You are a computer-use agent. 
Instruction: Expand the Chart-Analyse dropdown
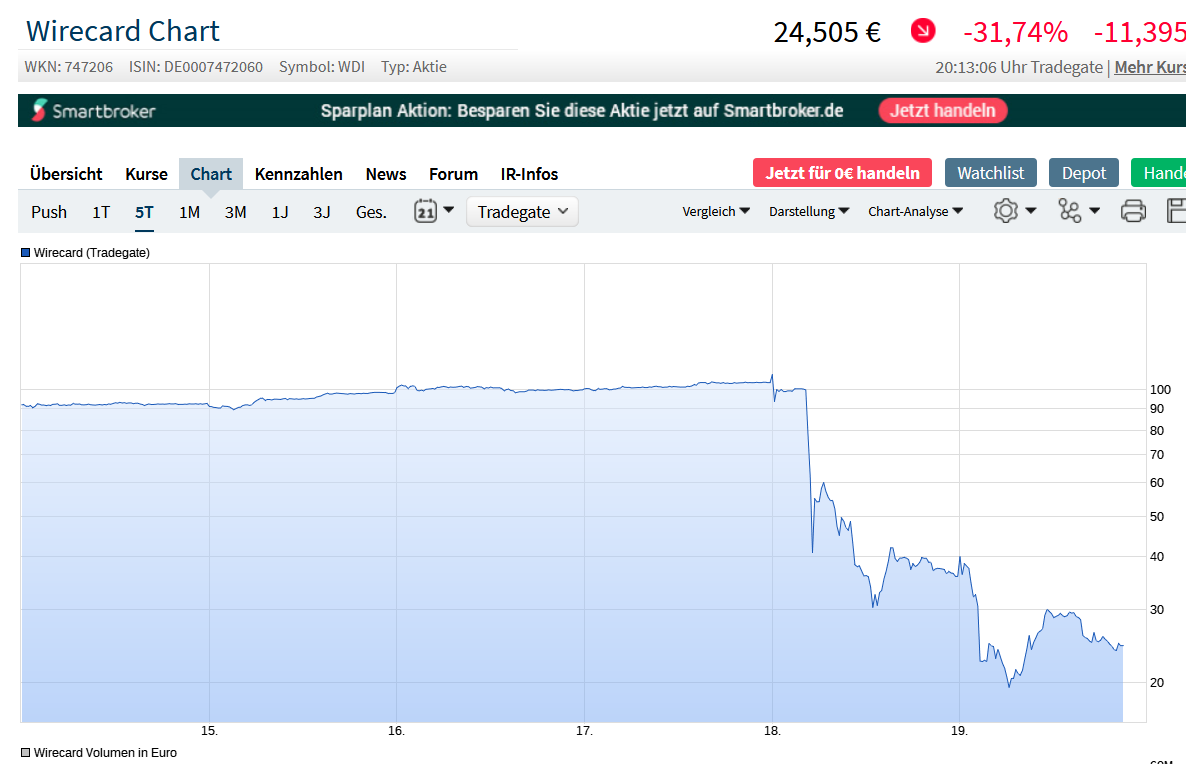pyautogui.click(x=915, y=212)
